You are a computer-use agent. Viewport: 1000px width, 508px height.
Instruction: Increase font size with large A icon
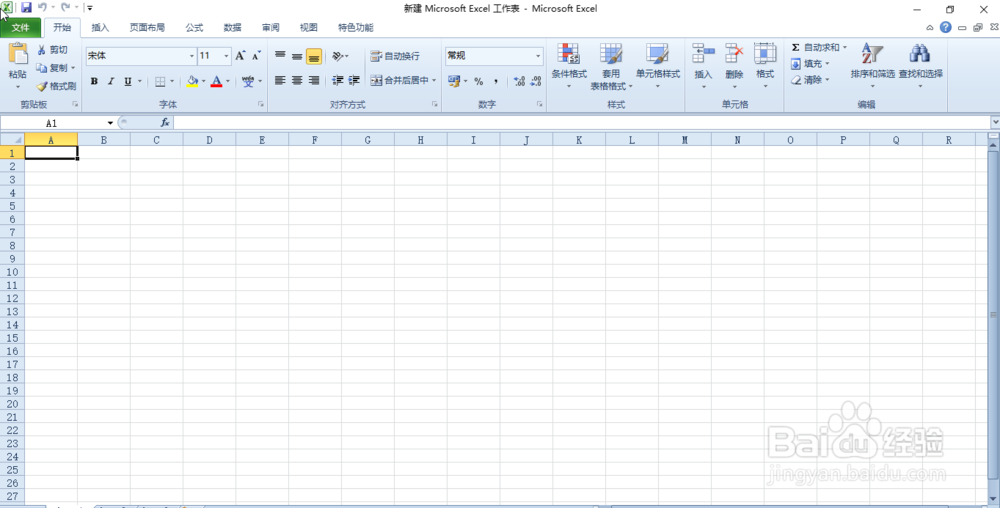(x=240, y=56)
